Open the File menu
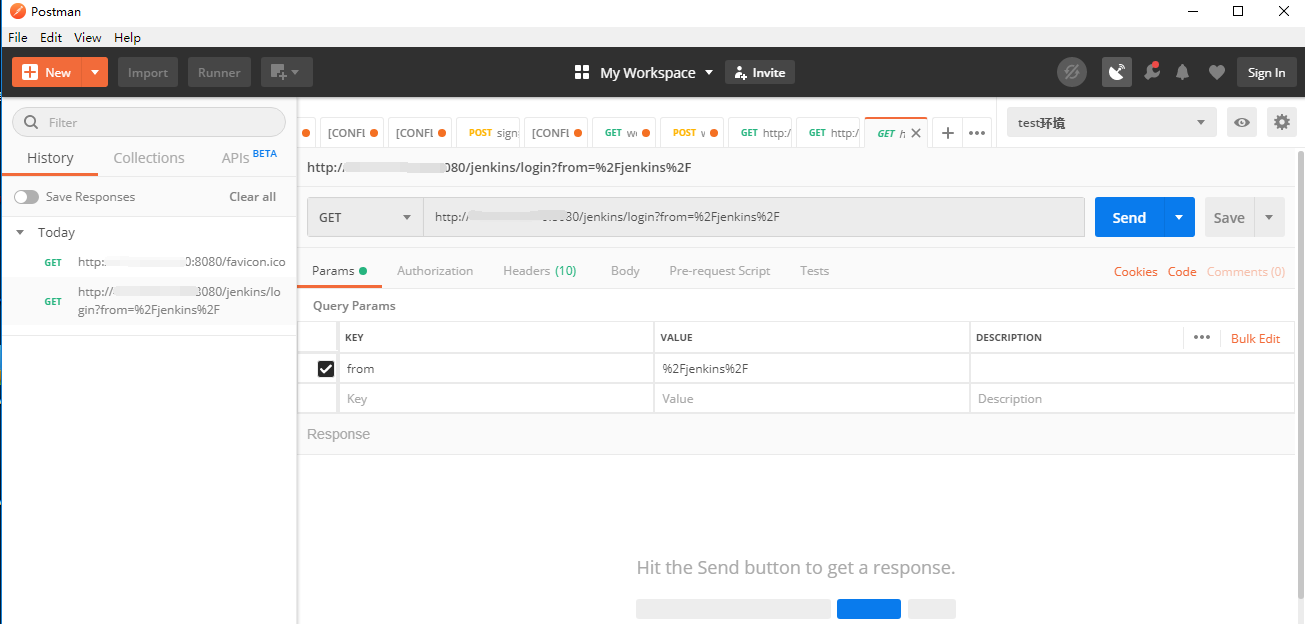Image resolution: width=1305 pixels, height=624 pixels. click(x=18, y=37)
